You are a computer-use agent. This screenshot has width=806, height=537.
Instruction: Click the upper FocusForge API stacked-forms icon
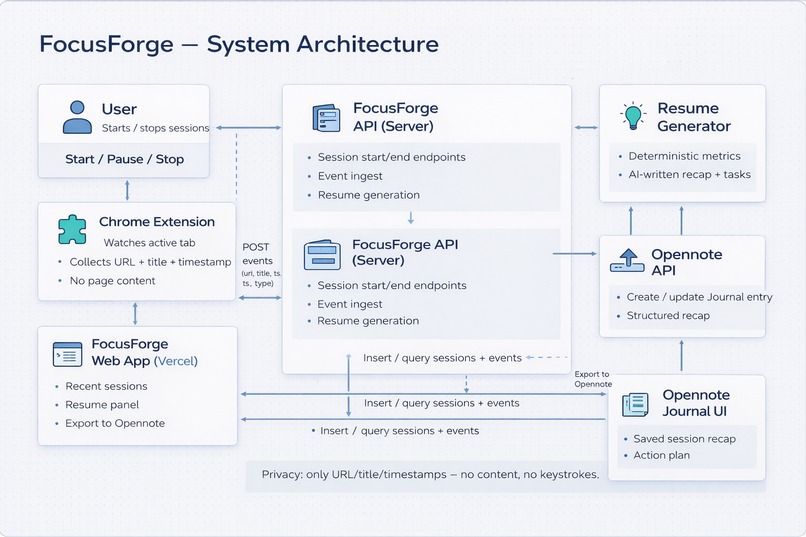click(326, 118)
